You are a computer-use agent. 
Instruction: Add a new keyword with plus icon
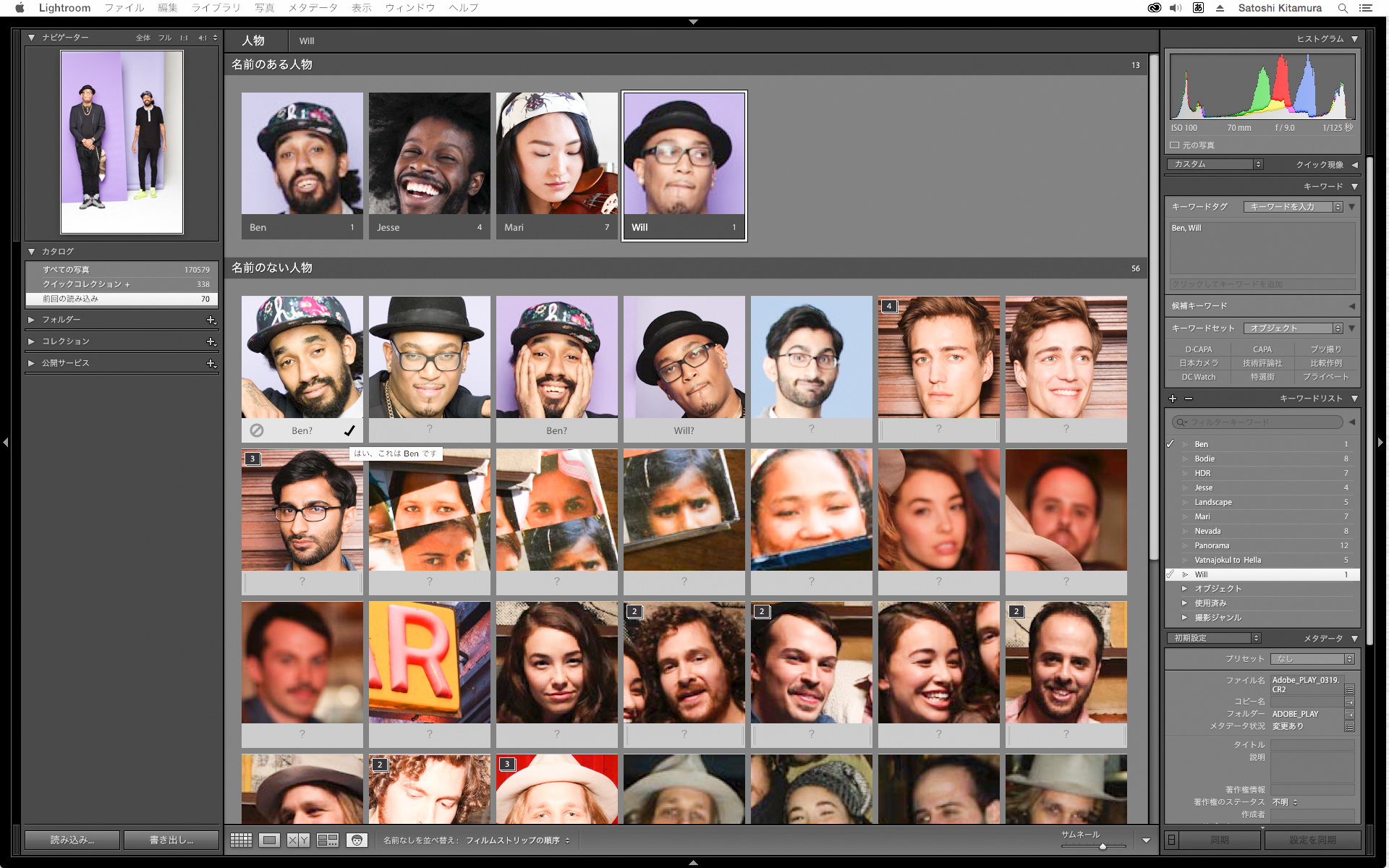click(1173, 399)
